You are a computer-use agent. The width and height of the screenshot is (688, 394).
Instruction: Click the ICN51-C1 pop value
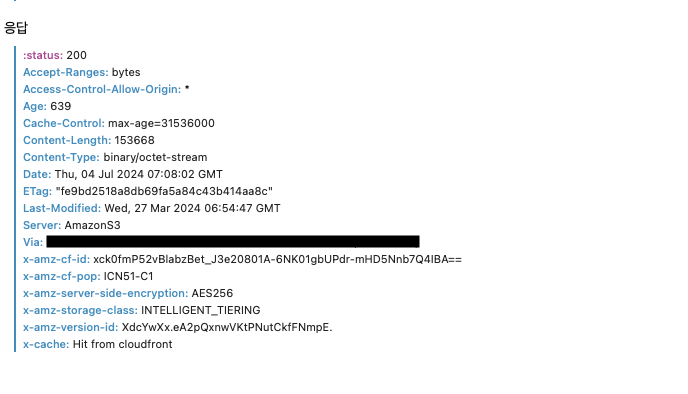[128, 276]
